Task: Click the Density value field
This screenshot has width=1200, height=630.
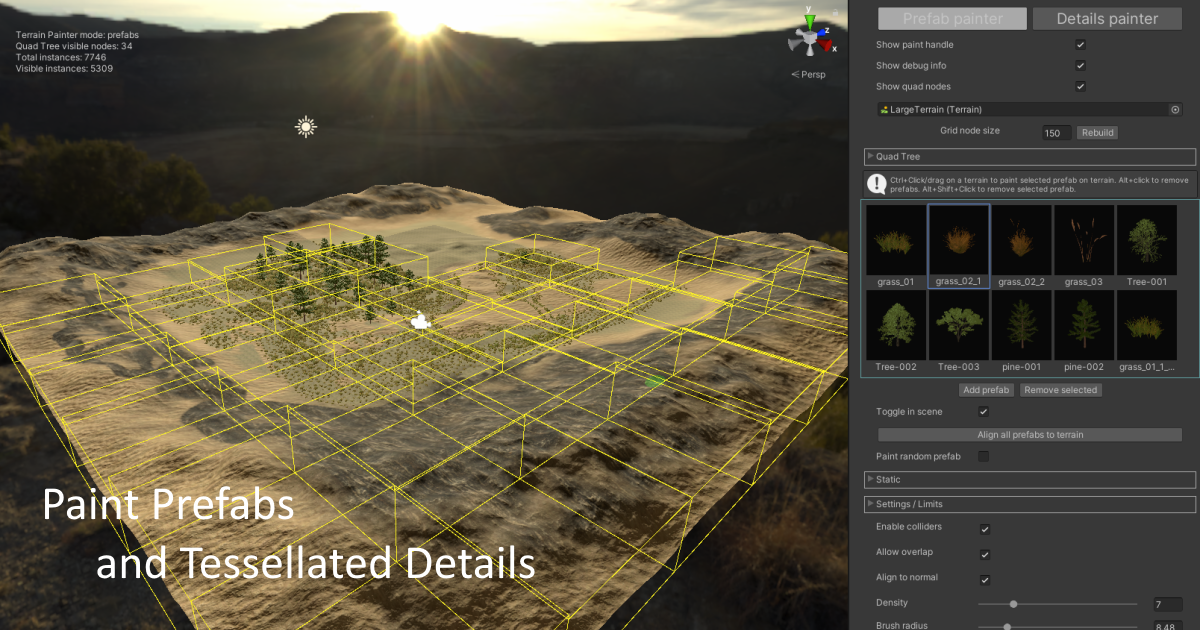Action: [x=1168, y=604]
